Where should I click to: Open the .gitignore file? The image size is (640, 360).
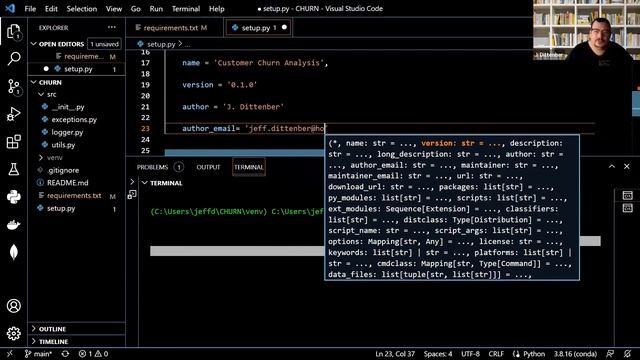coord(63,170)
